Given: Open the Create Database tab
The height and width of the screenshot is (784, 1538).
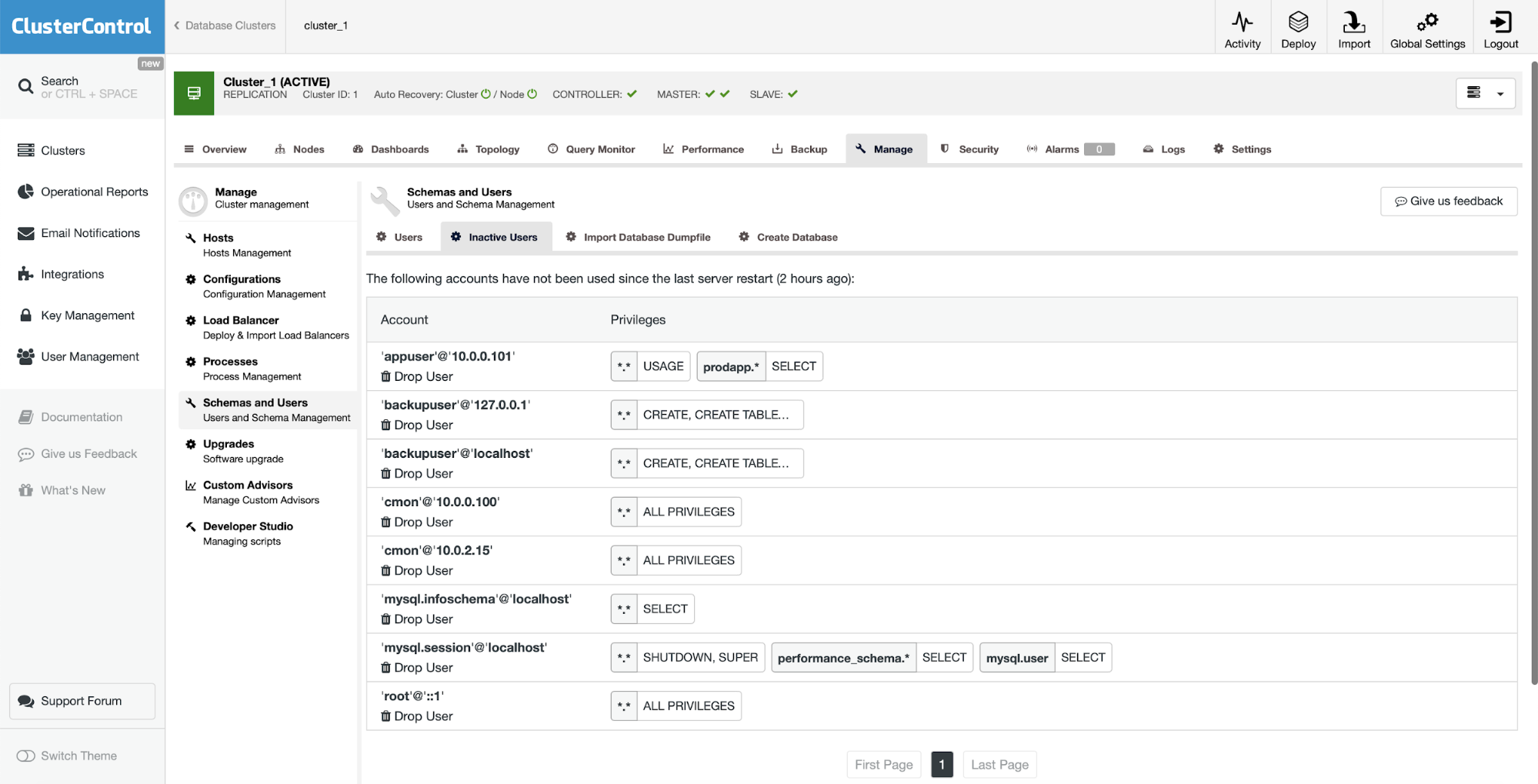Looking at the screenshot, I should [789, 237].
